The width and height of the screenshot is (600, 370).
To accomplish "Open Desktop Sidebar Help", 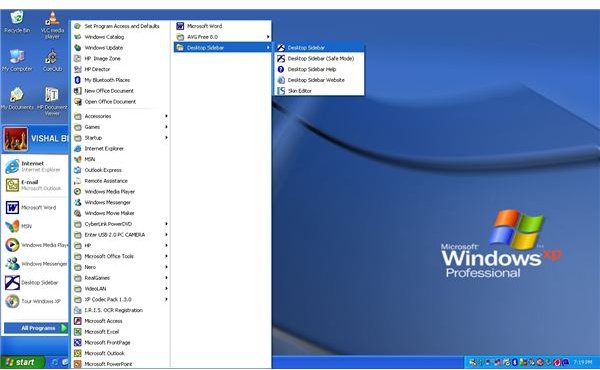I will click(x=319, y=69).
